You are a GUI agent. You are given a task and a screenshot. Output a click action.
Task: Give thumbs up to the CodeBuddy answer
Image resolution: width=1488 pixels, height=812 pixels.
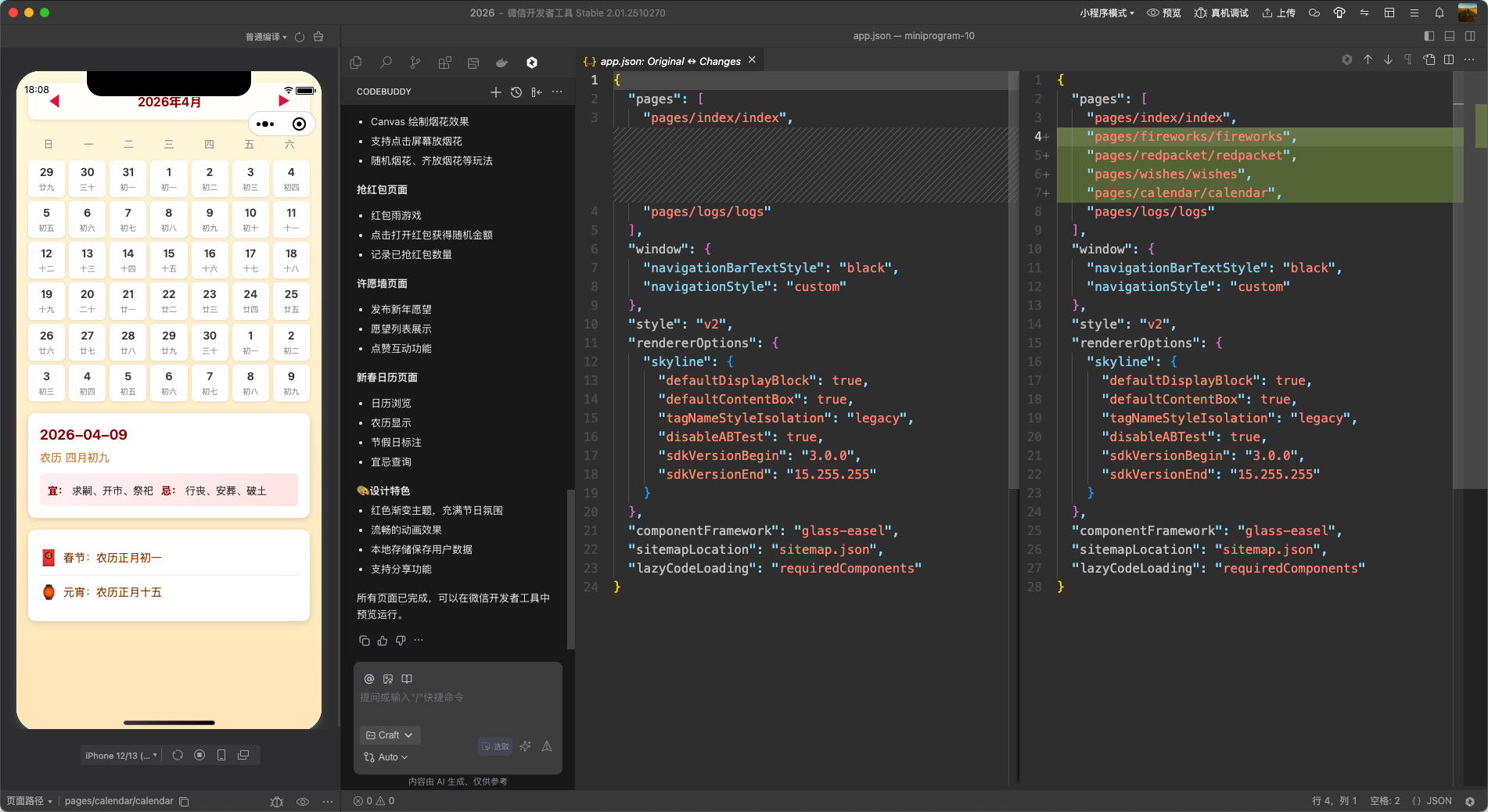[x=383, y=641]
